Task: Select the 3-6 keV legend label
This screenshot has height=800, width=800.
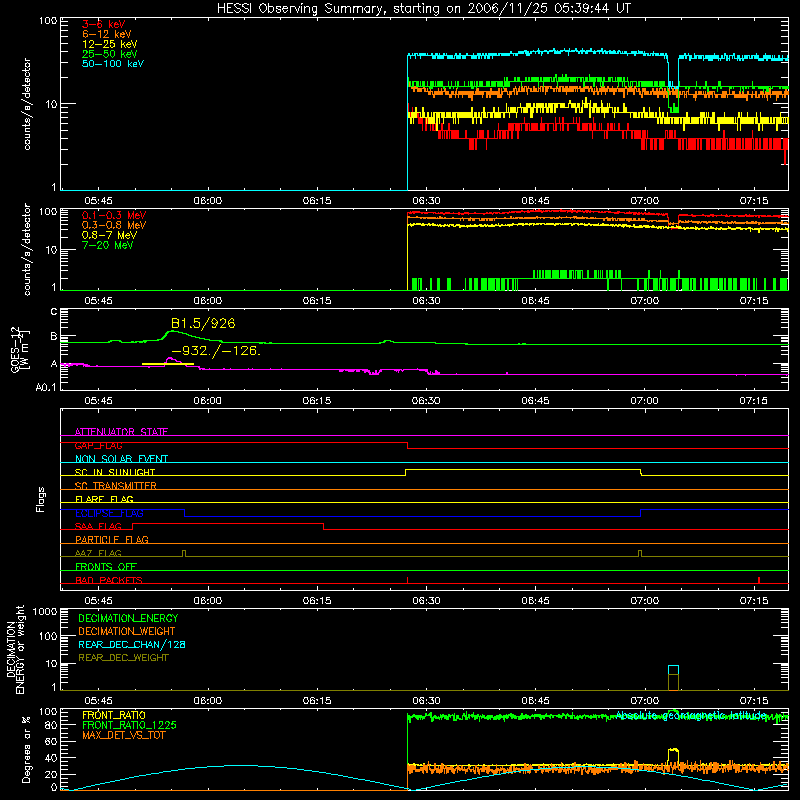Action: (104, 24)
